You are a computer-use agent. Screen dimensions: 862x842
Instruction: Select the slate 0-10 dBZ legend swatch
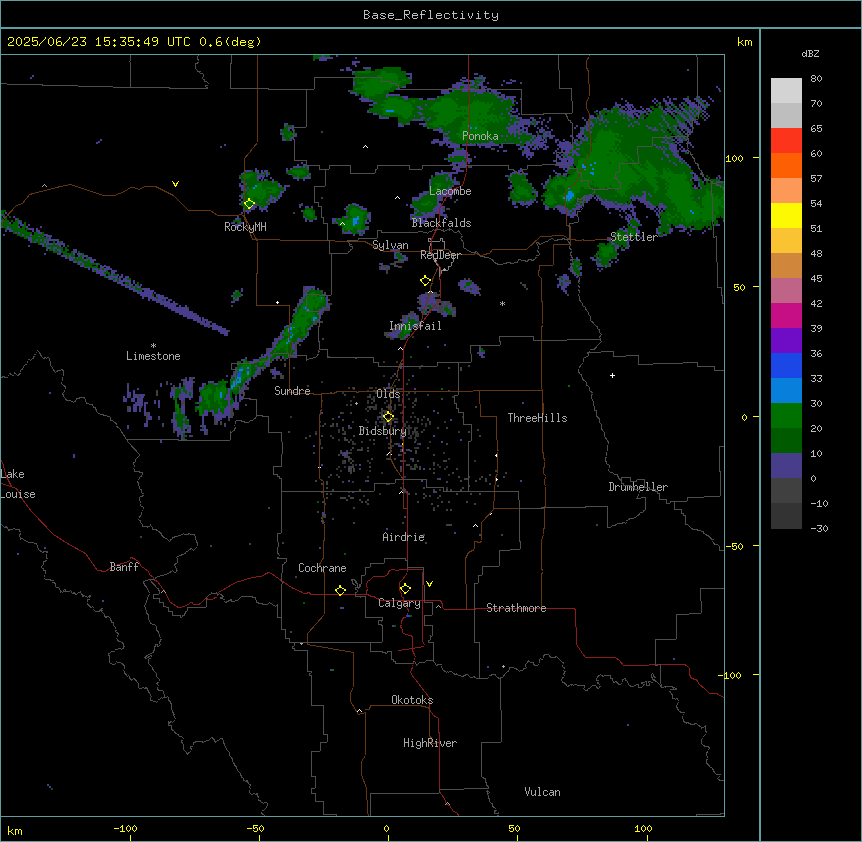[x=786, y=466]
